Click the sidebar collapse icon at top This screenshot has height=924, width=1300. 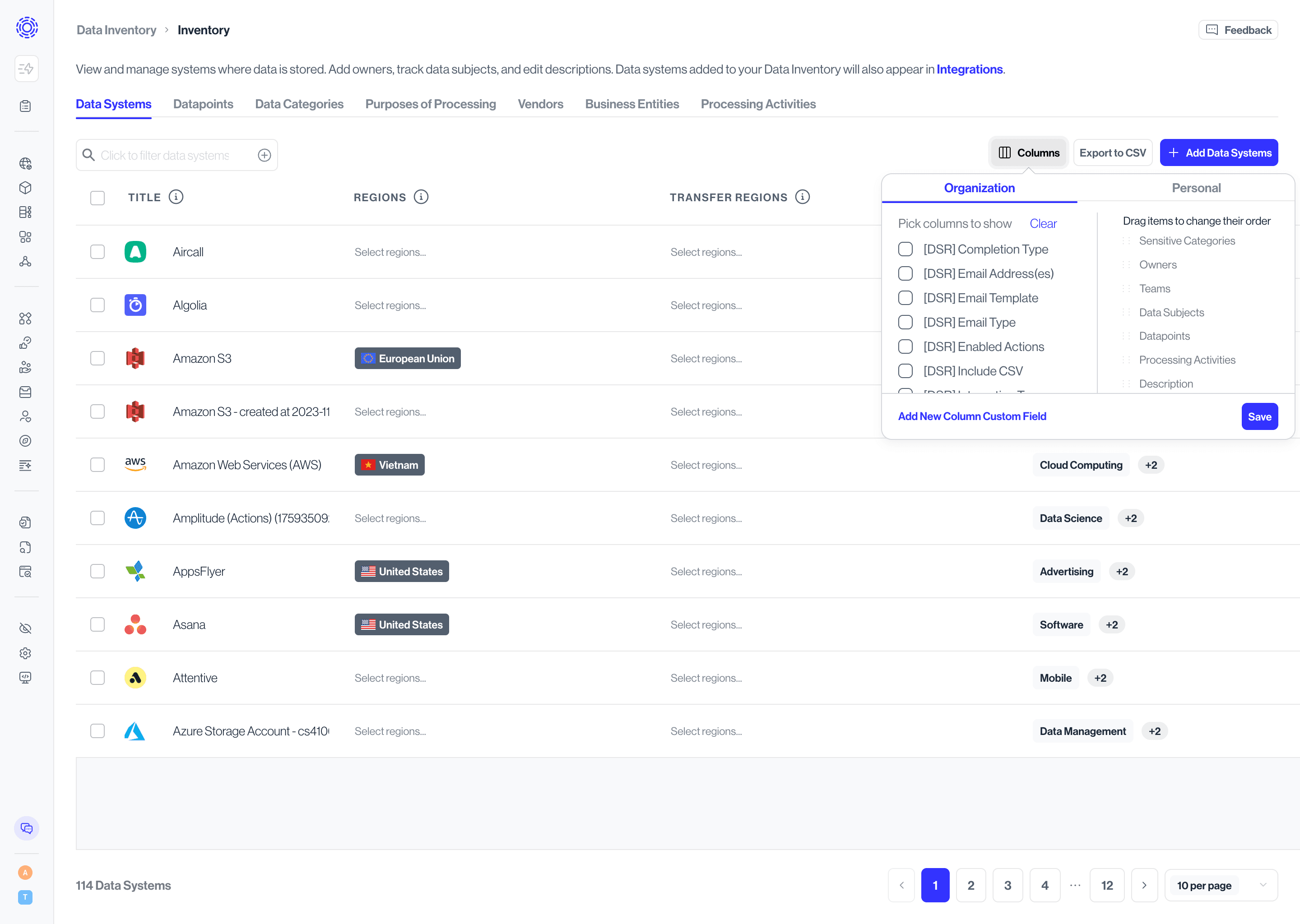click(x=26, y=69)
